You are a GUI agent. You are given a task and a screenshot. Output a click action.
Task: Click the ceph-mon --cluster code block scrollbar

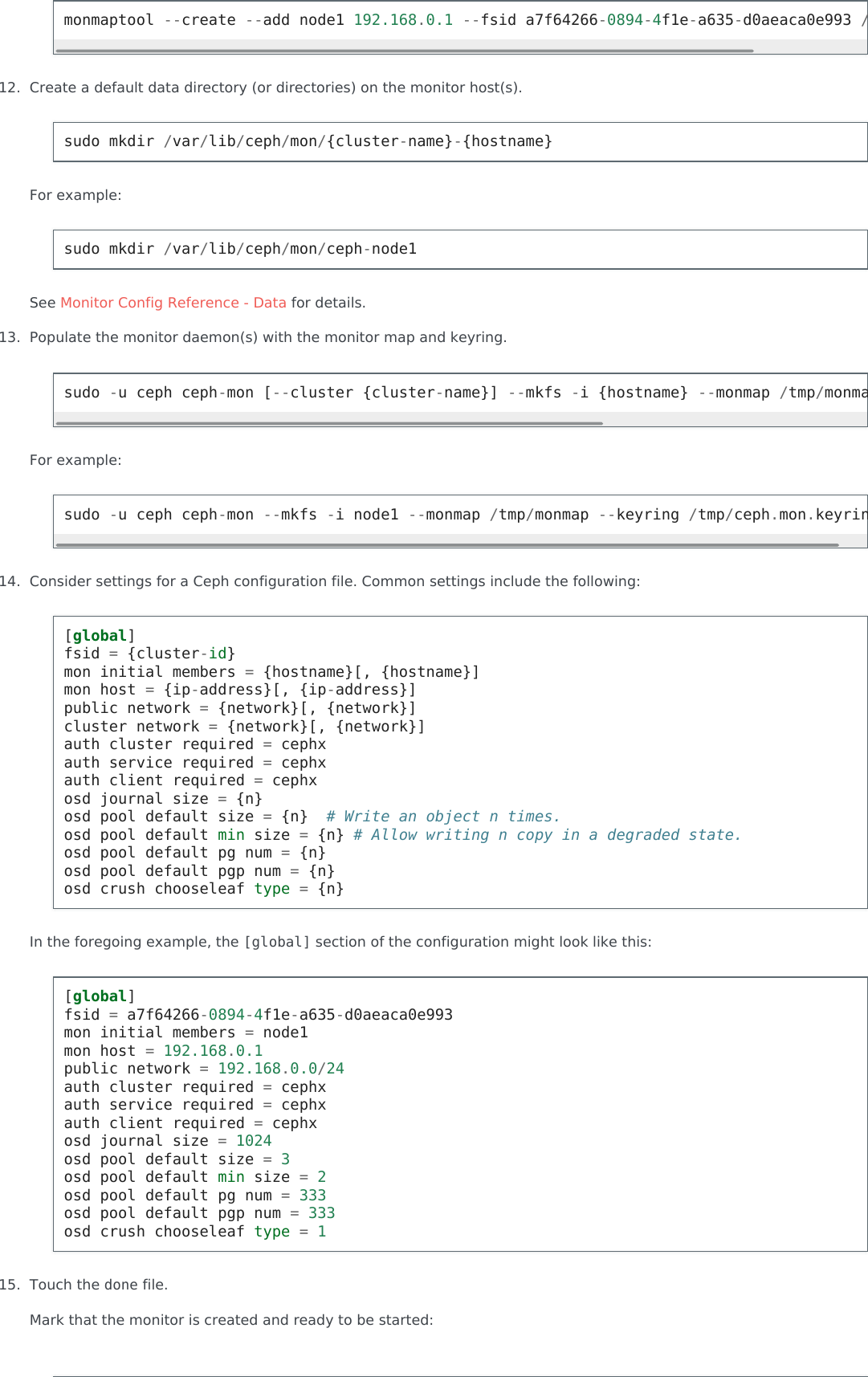coord(329,423)
